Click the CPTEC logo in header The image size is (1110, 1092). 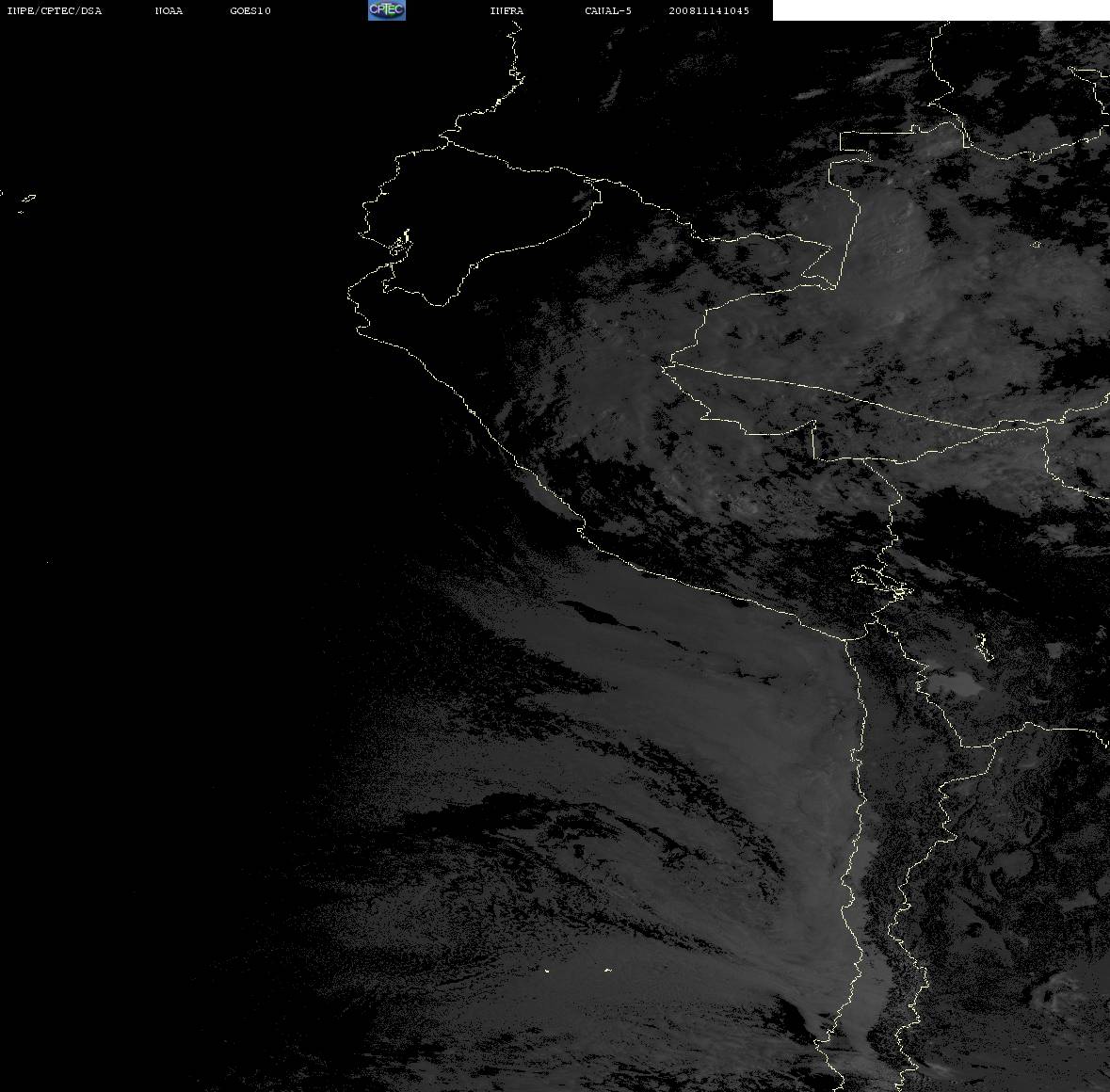(x=387, y=10)
